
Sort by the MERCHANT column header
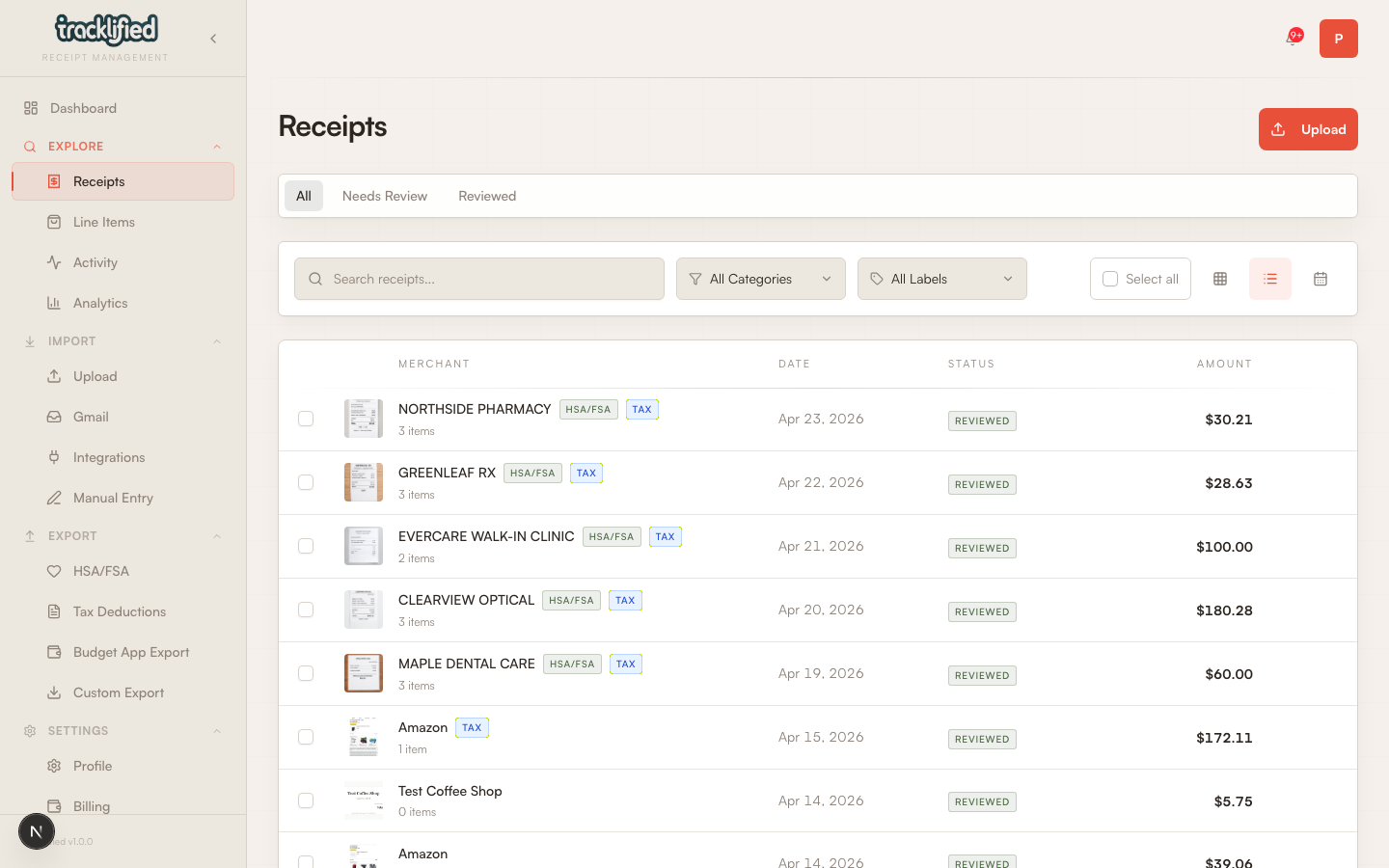pos(434,364)
